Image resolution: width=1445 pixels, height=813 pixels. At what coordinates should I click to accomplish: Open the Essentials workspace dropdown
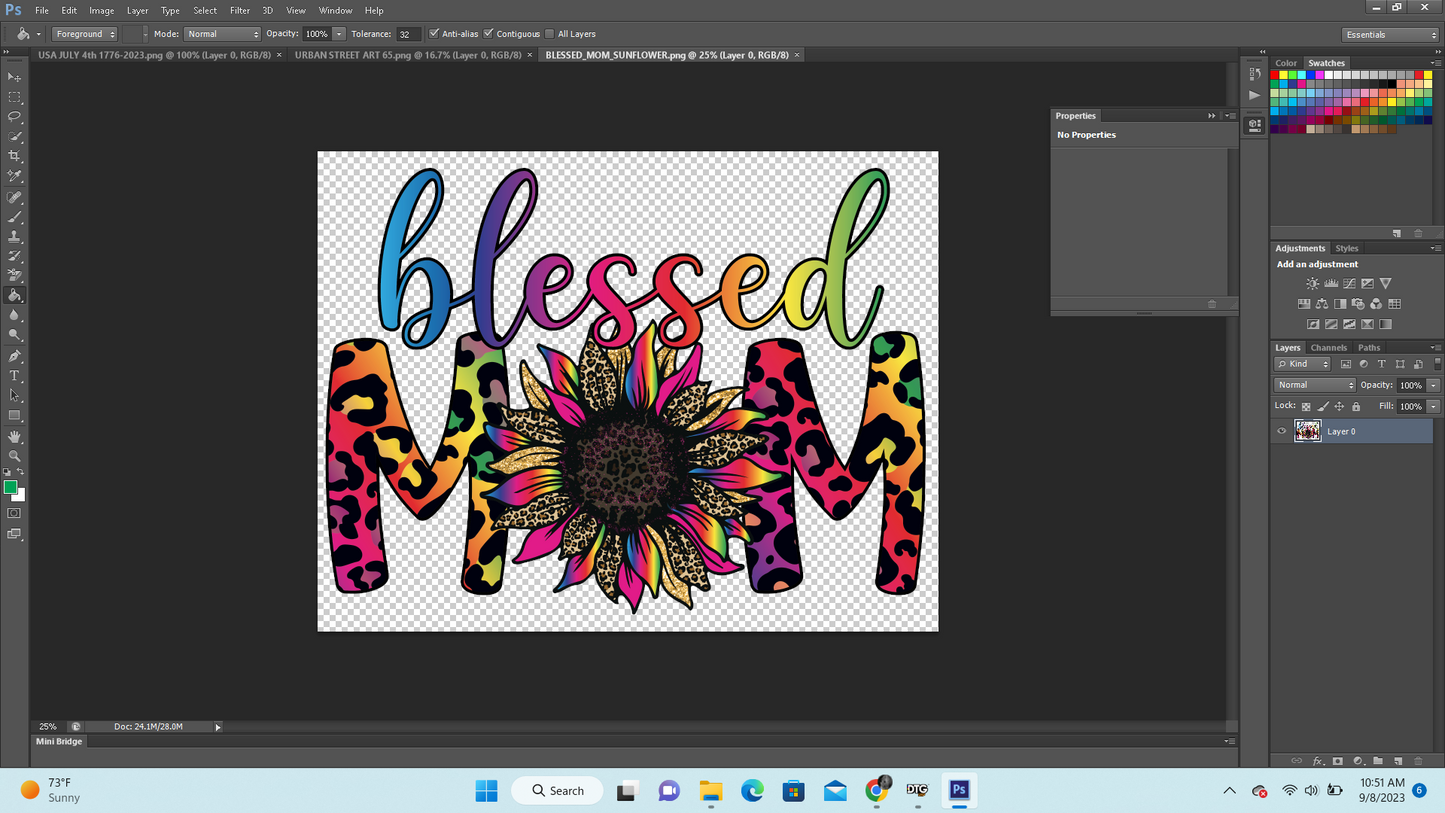tap(1390, 35)
